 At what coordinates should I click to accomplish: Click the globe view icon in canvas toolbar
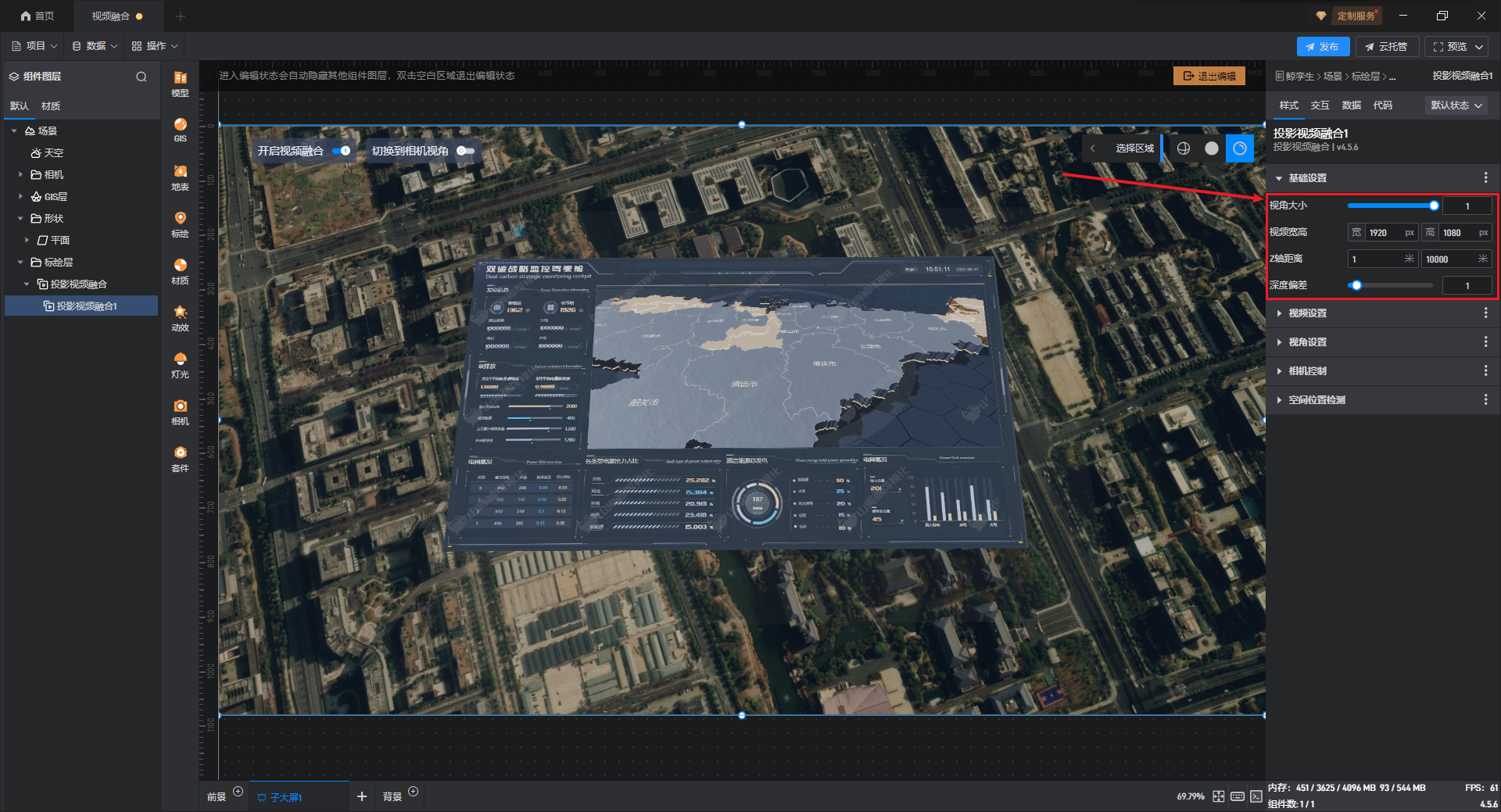click(x=1184, y=148)
